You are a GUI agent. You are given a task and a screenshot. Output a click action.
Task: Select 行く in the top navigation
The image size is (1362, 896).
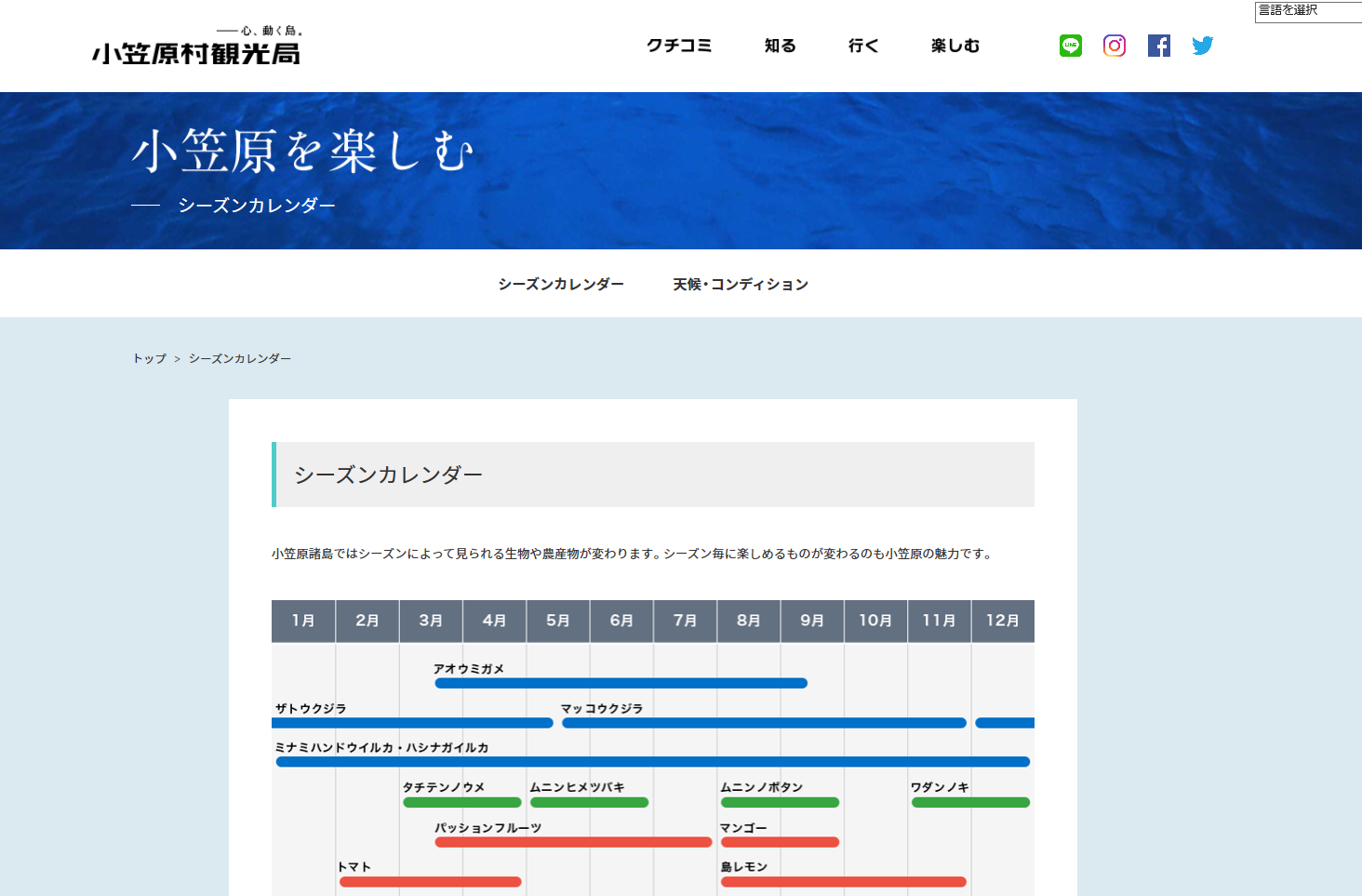(x=862, y=46)
